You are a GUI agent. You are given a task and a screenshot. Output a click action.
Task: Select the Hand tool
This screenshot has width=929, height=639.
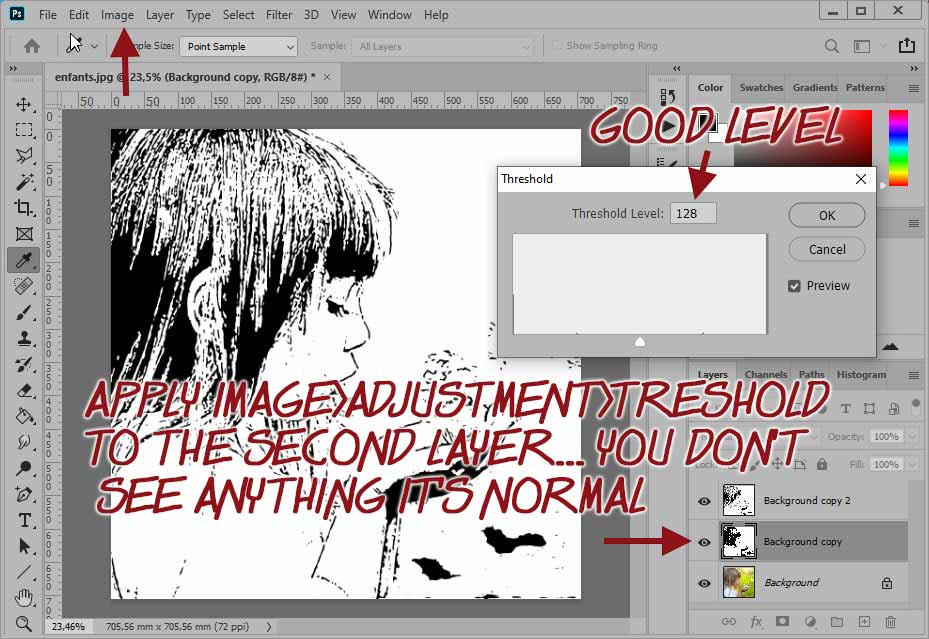click(24, 598)
